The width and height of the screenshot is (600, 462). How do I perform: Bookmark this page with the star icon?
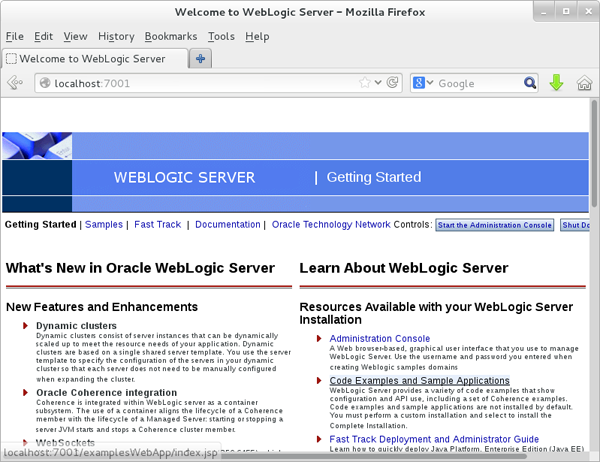coord(365,83)
